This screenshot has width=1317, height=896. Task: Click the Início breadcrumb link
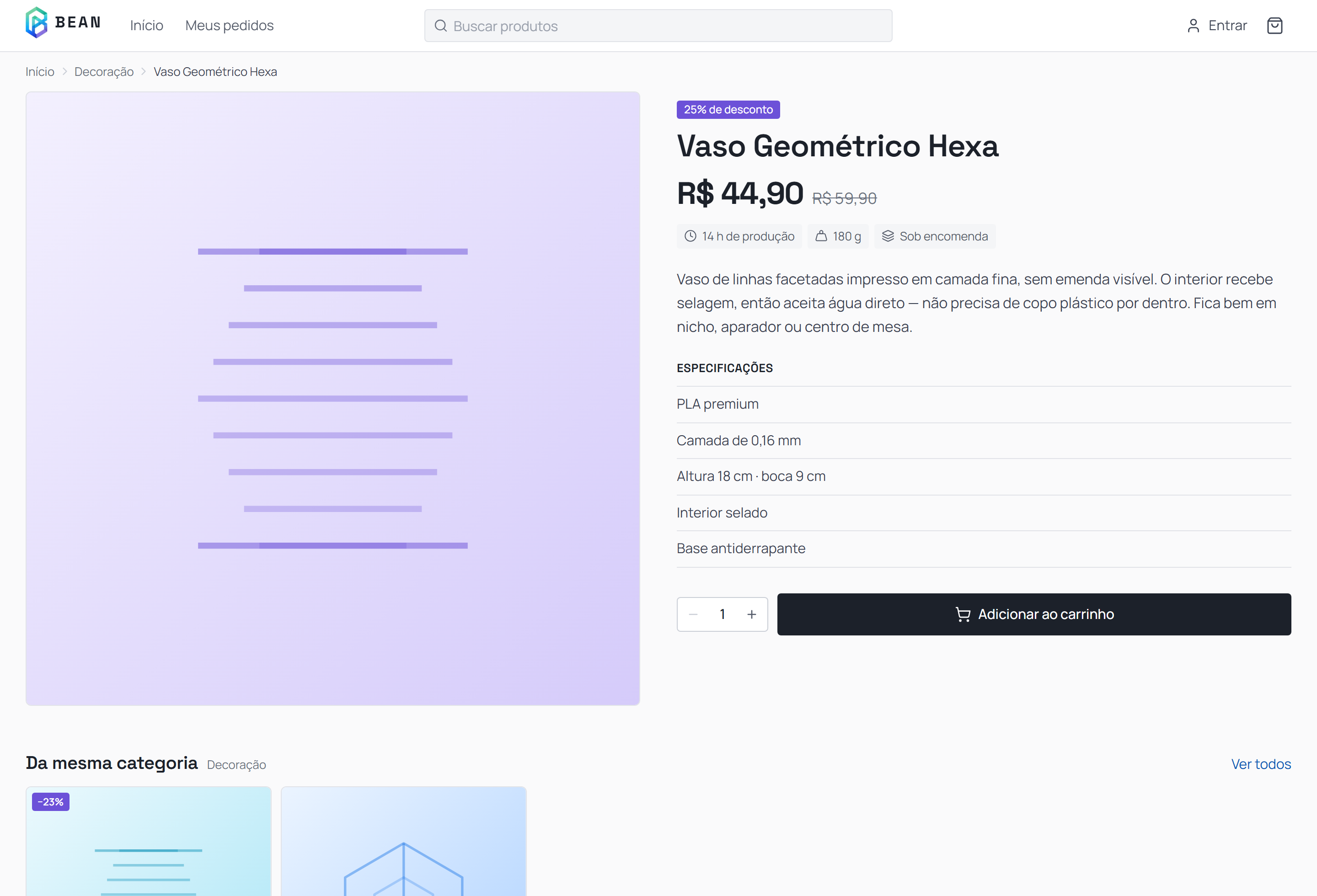(40, 72)
